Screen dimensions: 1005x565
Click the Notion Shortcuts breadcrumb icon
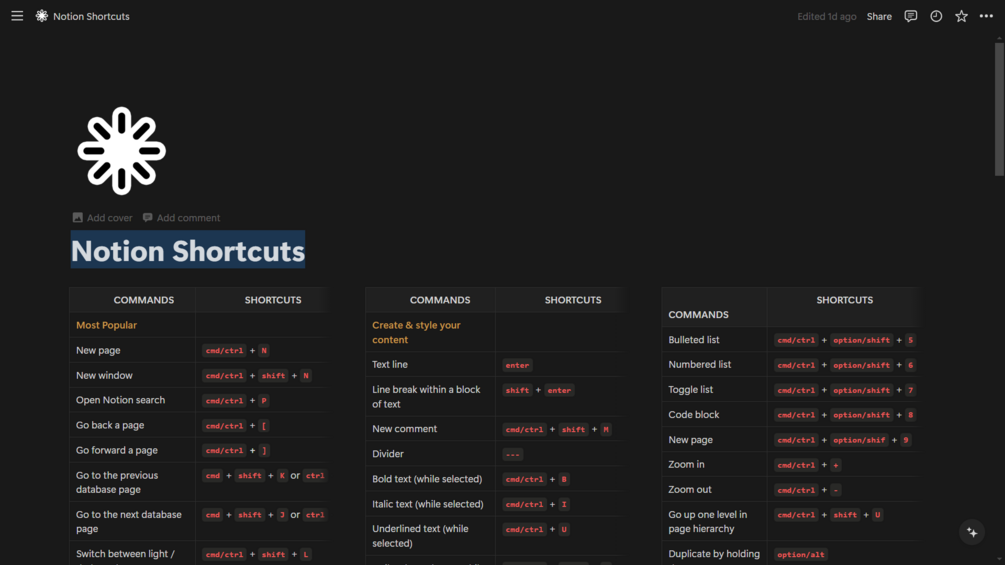[x=42, y=16]
